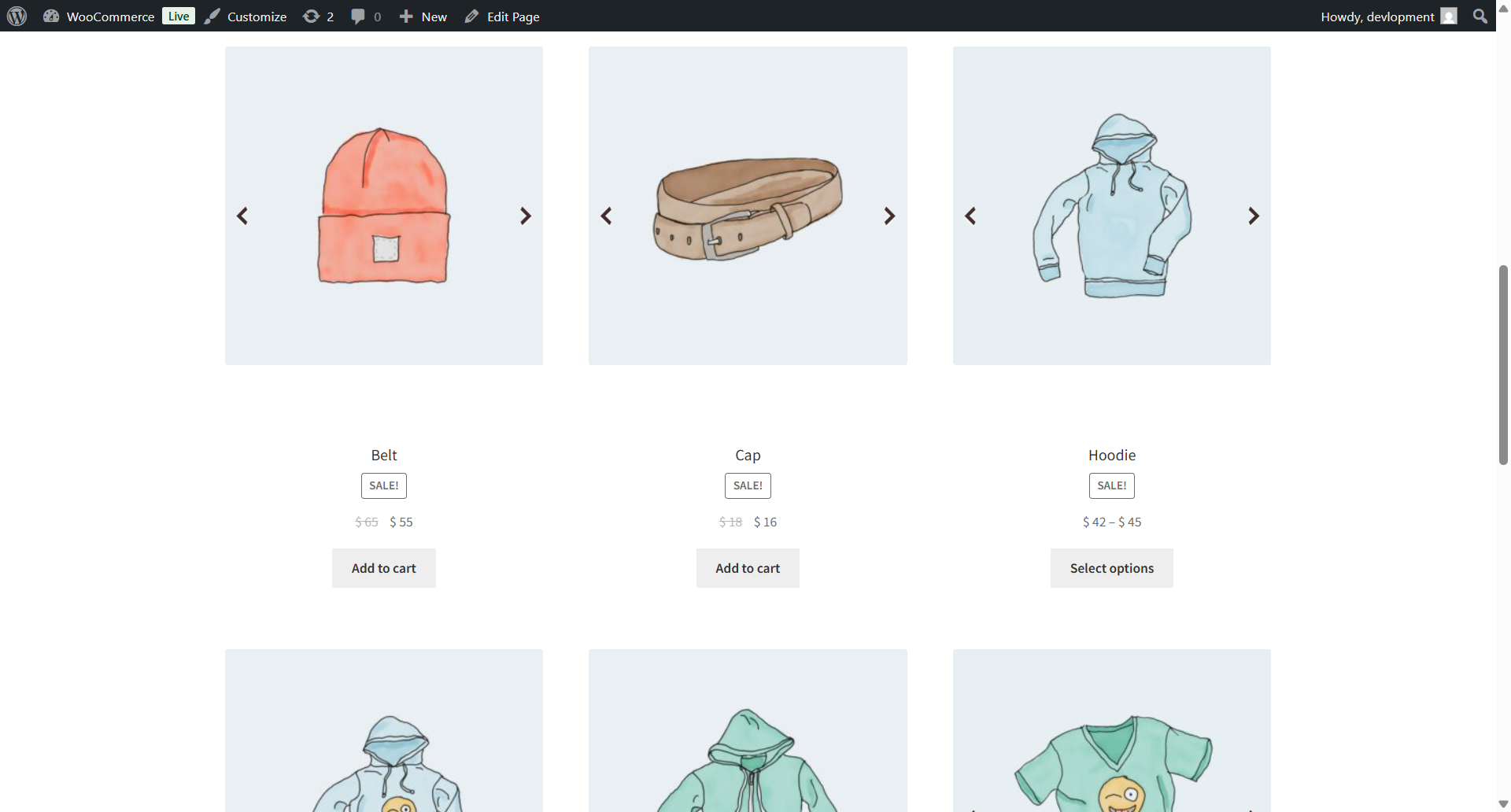Screen dimensions: 1511x812
Task: Click the $16 sale price
Action: (x=765, y=522)
